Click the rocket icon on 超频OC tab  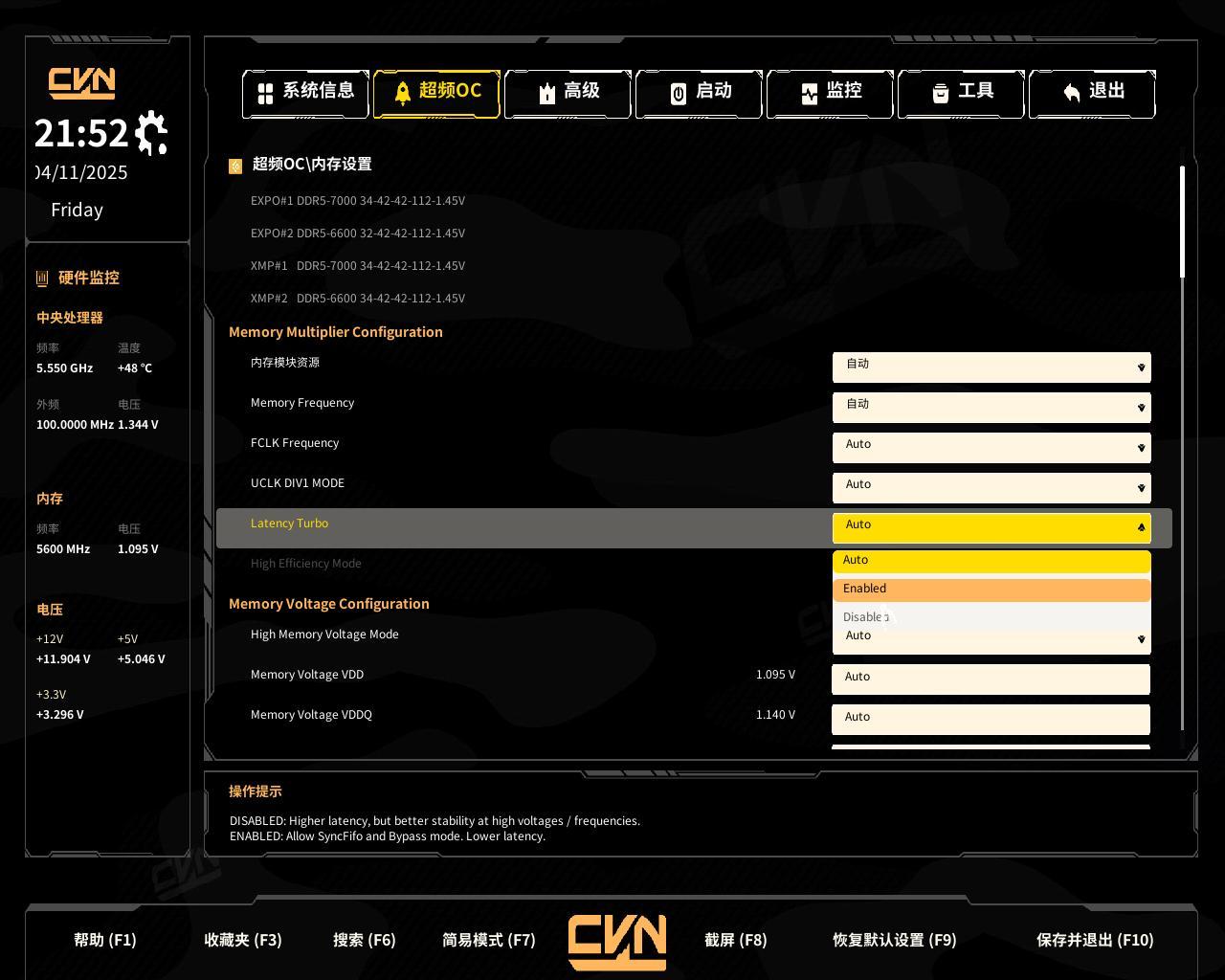(402, 92)
